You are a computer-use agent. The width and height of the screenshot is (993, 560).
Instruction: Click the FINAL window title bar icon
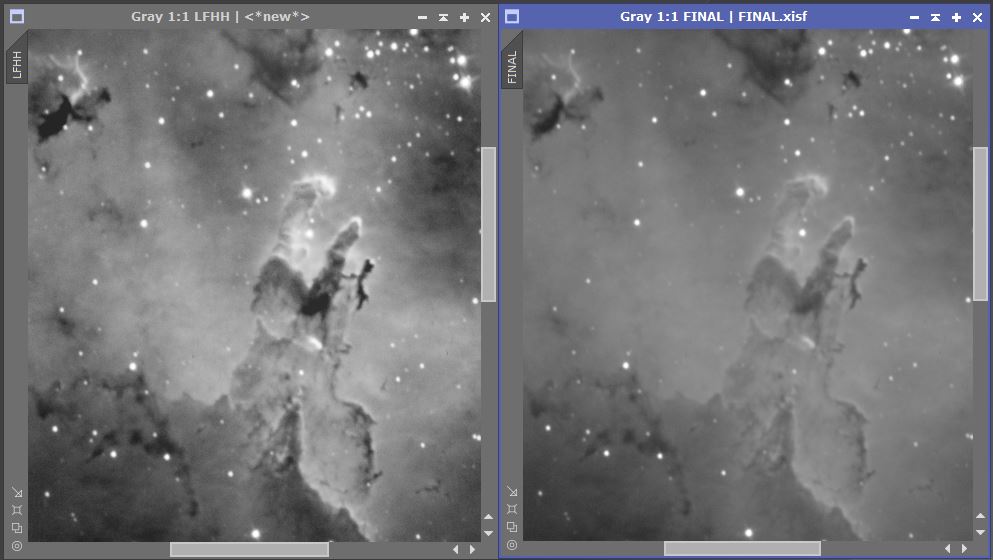coord(512,17)
